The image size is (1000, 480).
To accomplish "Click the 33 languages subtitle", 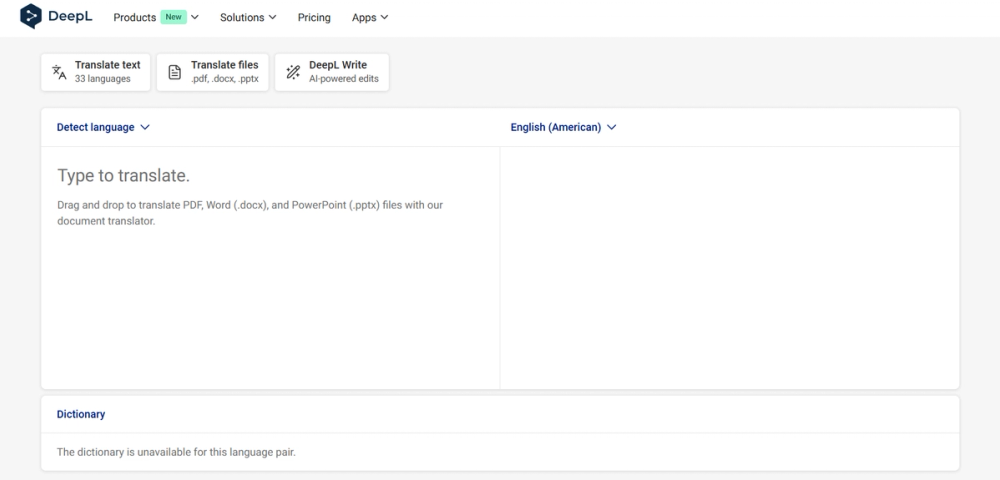I will click(x=103, y=79).
